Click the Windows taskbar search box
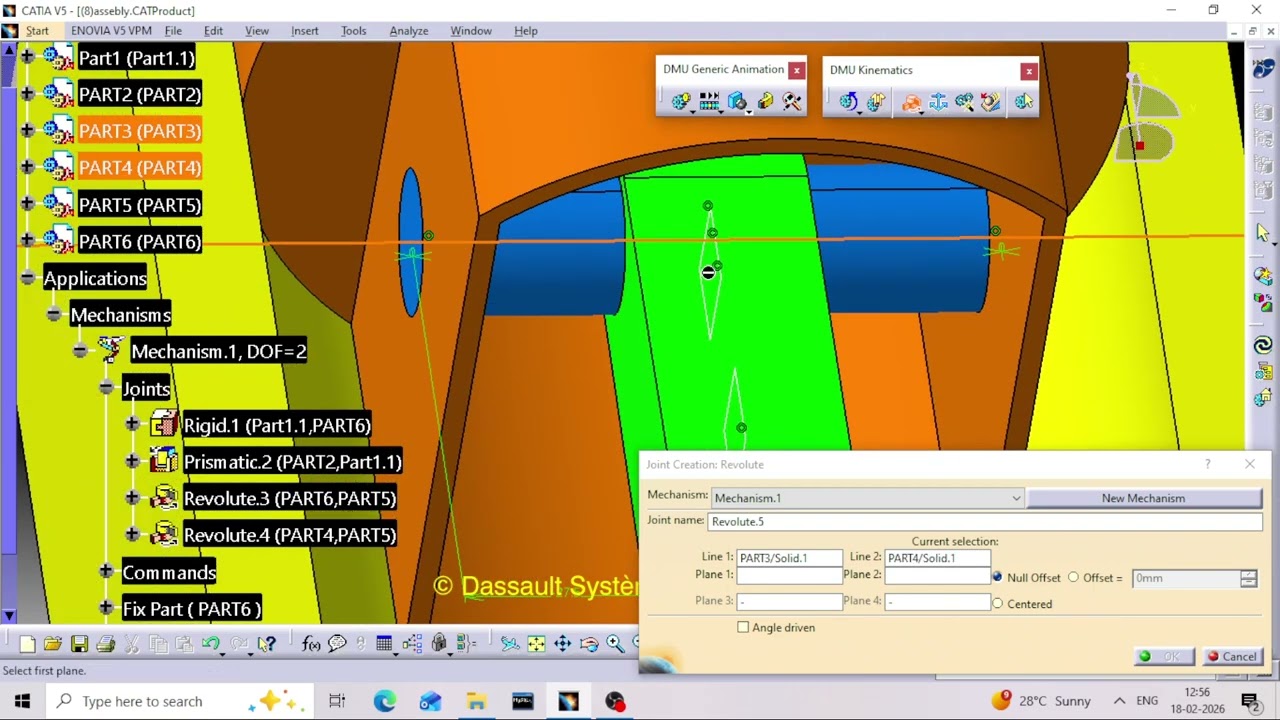The height and width of the screenshot is (720, 1280). pos(180,701)
